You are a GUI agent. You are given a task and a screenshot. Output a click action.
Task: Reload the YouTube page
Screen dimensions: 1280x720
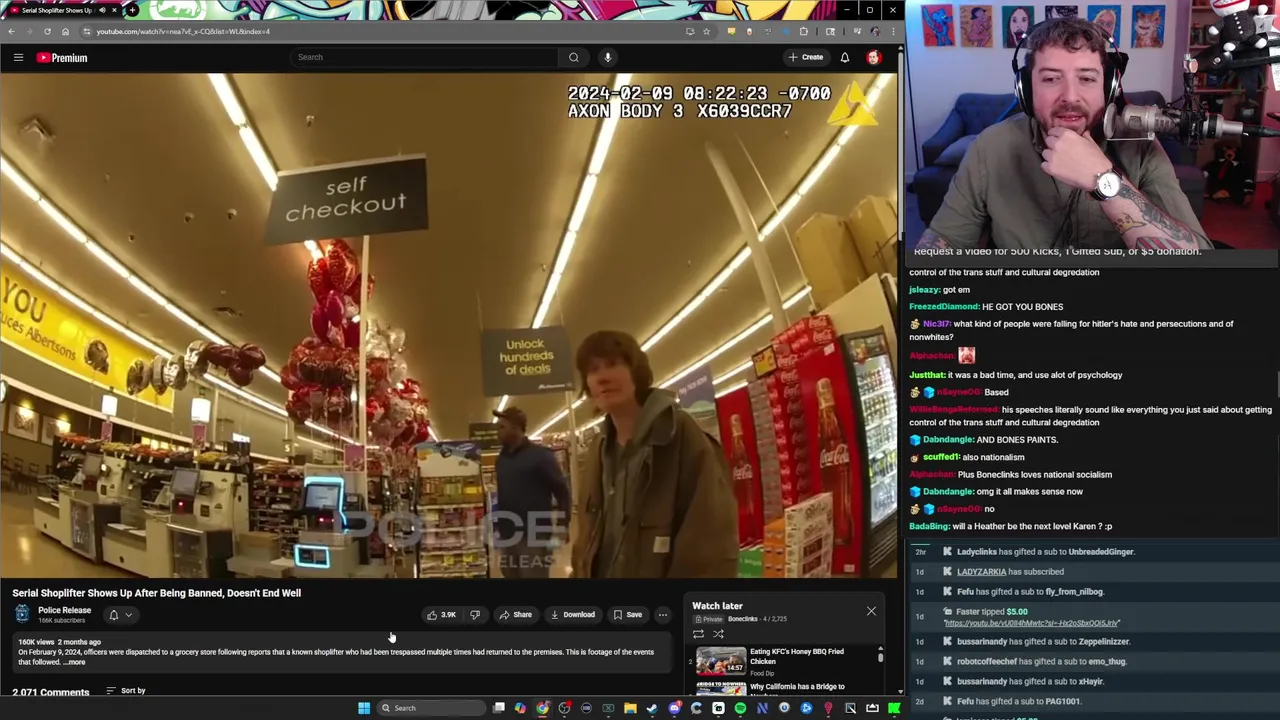click(47, 31)
